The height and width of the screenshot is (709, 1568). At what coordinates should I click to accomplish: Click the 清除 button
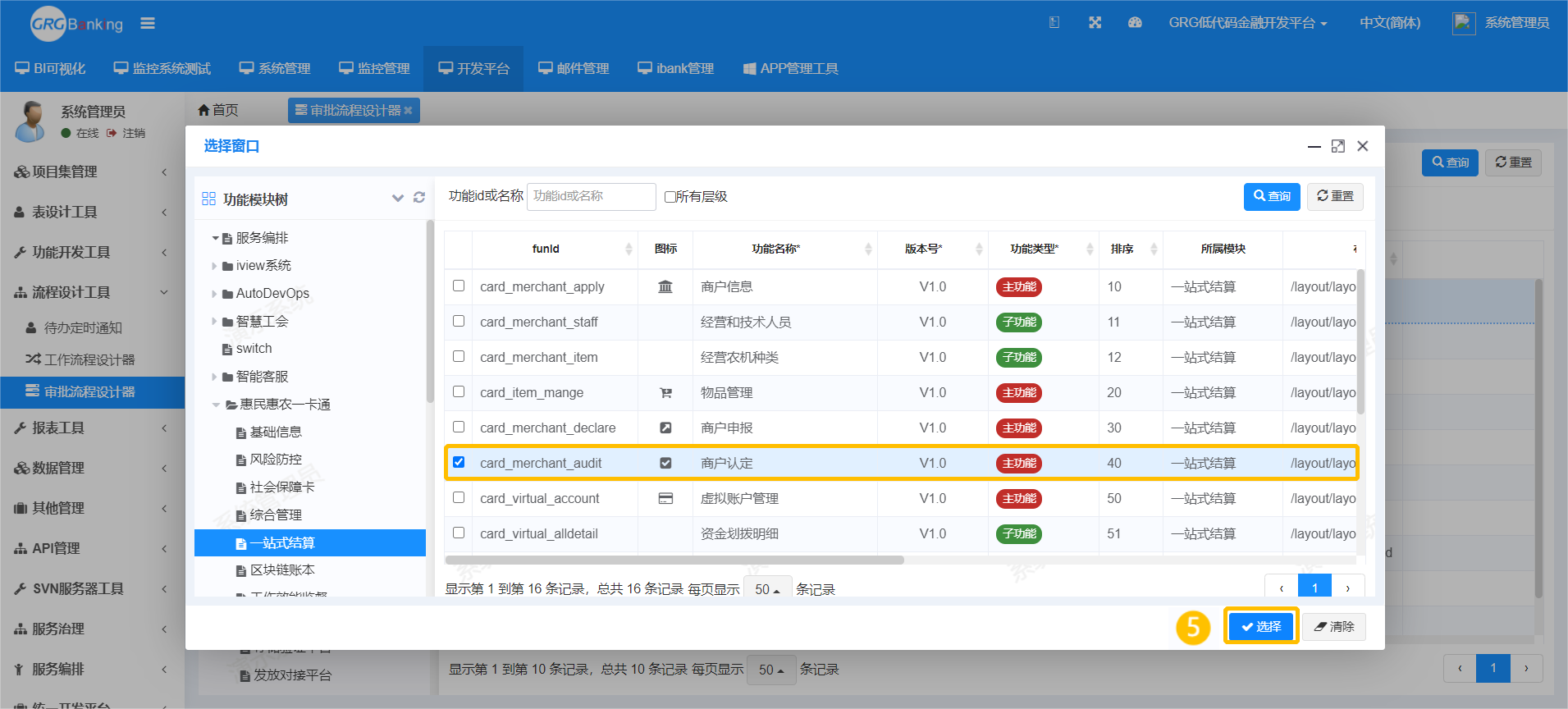pos(1334,626)
